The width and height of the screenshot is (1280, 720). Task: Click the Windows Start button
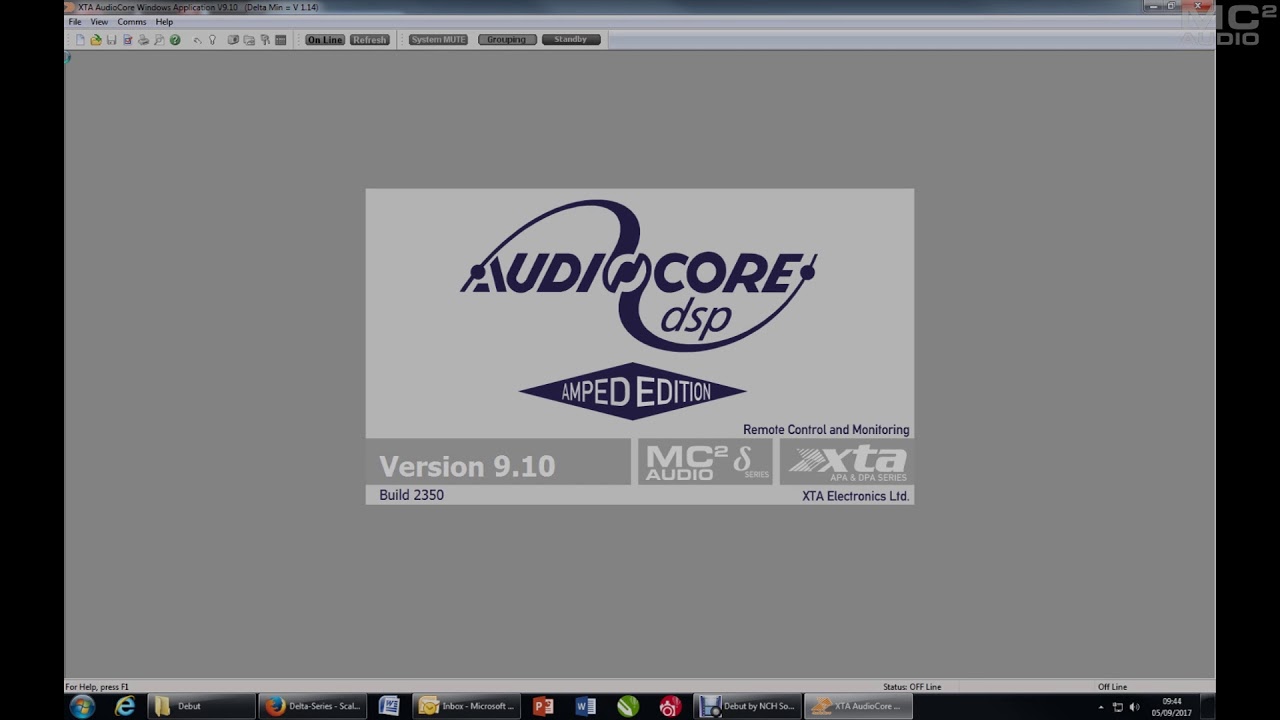coord(82,707)
